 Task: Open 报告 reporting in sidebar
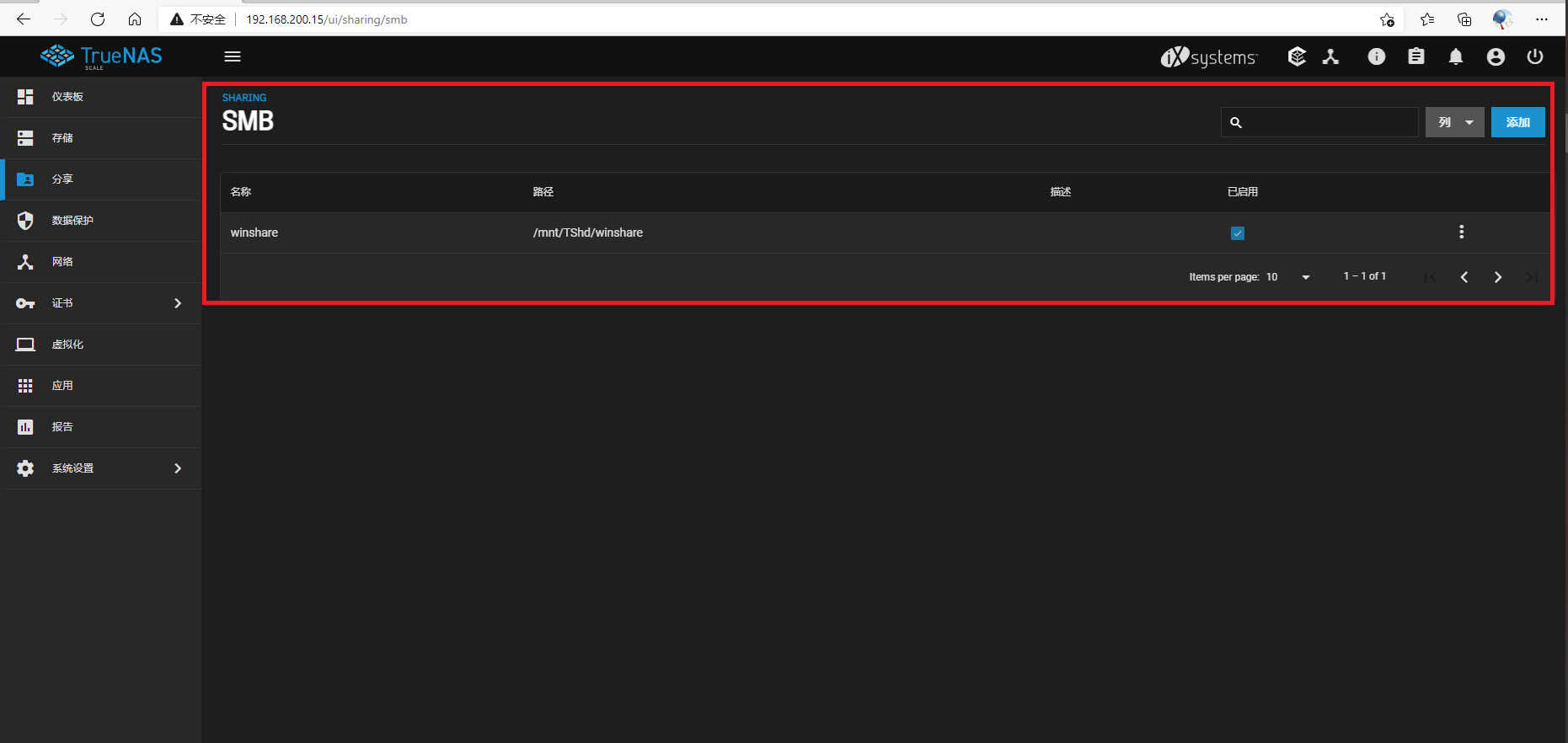point(101,427)
